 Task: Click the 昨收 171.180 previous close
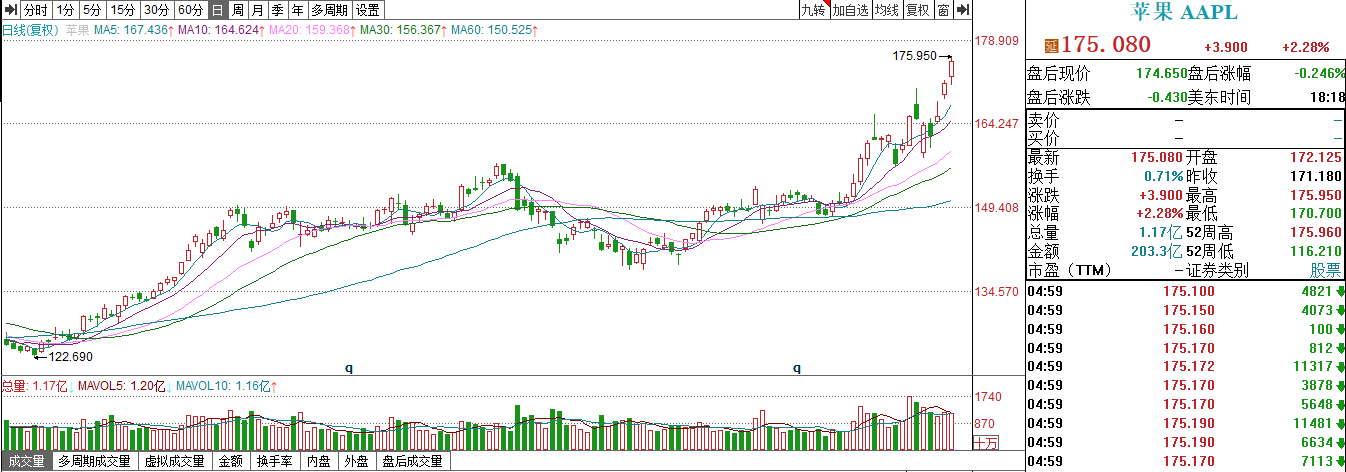point(1314,176)
